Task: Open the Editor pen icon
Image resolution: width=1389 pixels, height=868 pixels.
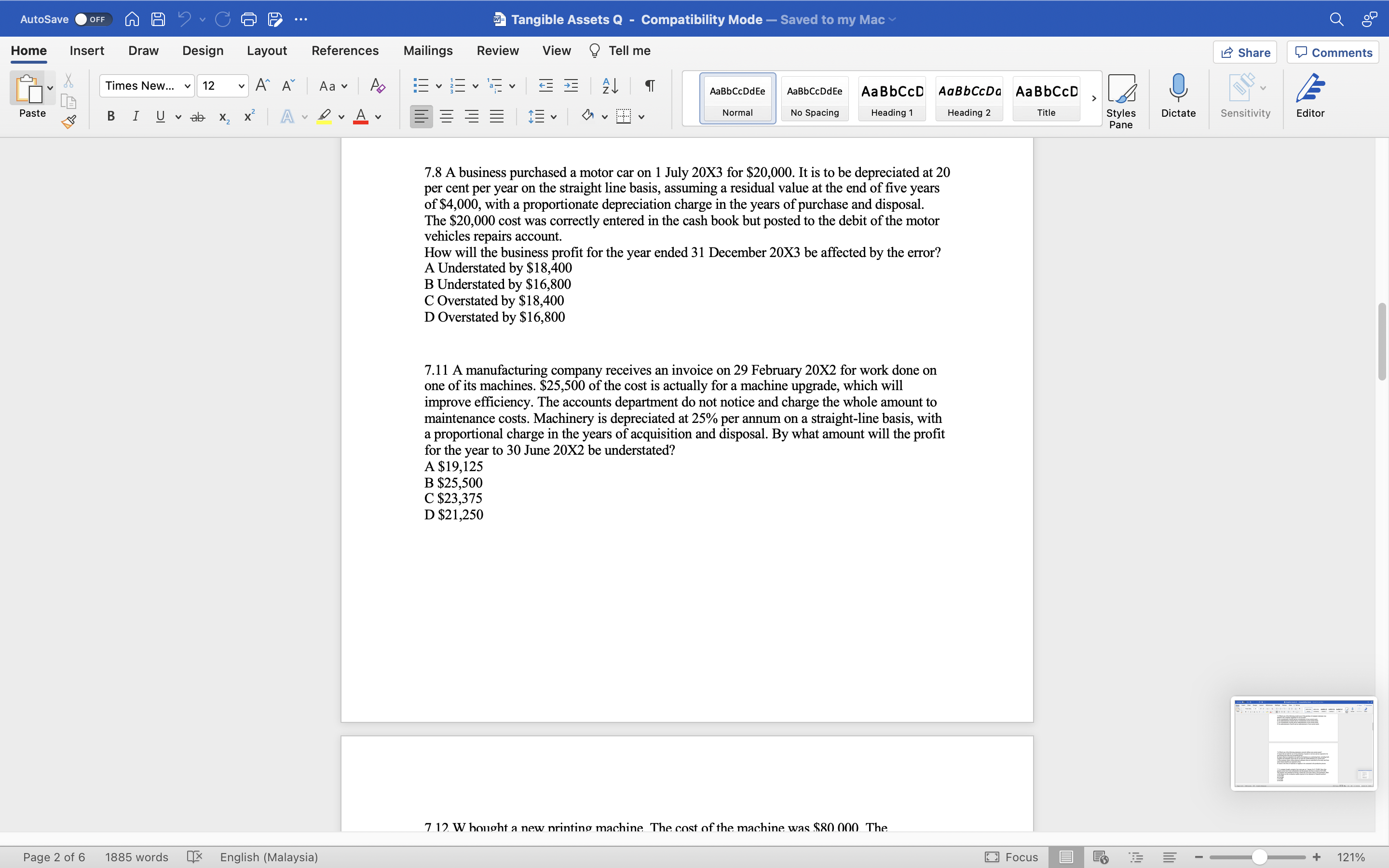Action: click(1310, 95)
